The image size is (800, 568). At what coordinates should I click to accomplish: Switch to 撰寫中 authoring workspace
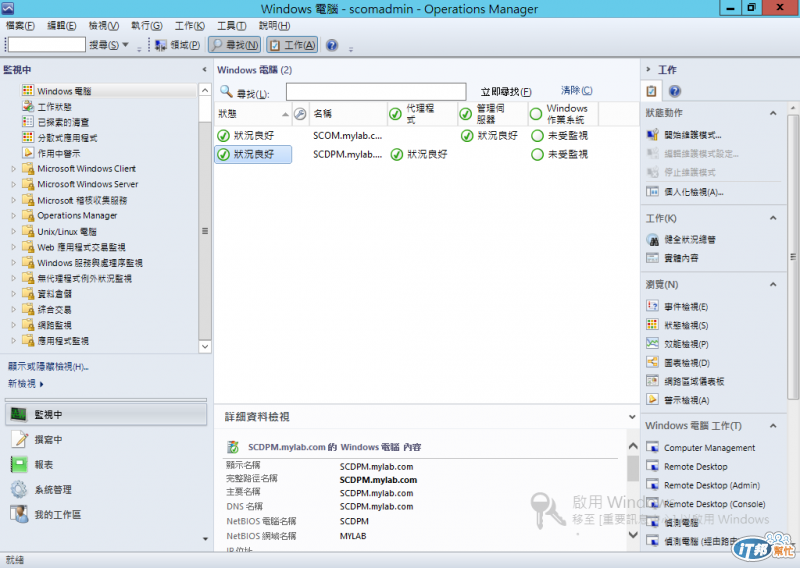coord(106,439)
